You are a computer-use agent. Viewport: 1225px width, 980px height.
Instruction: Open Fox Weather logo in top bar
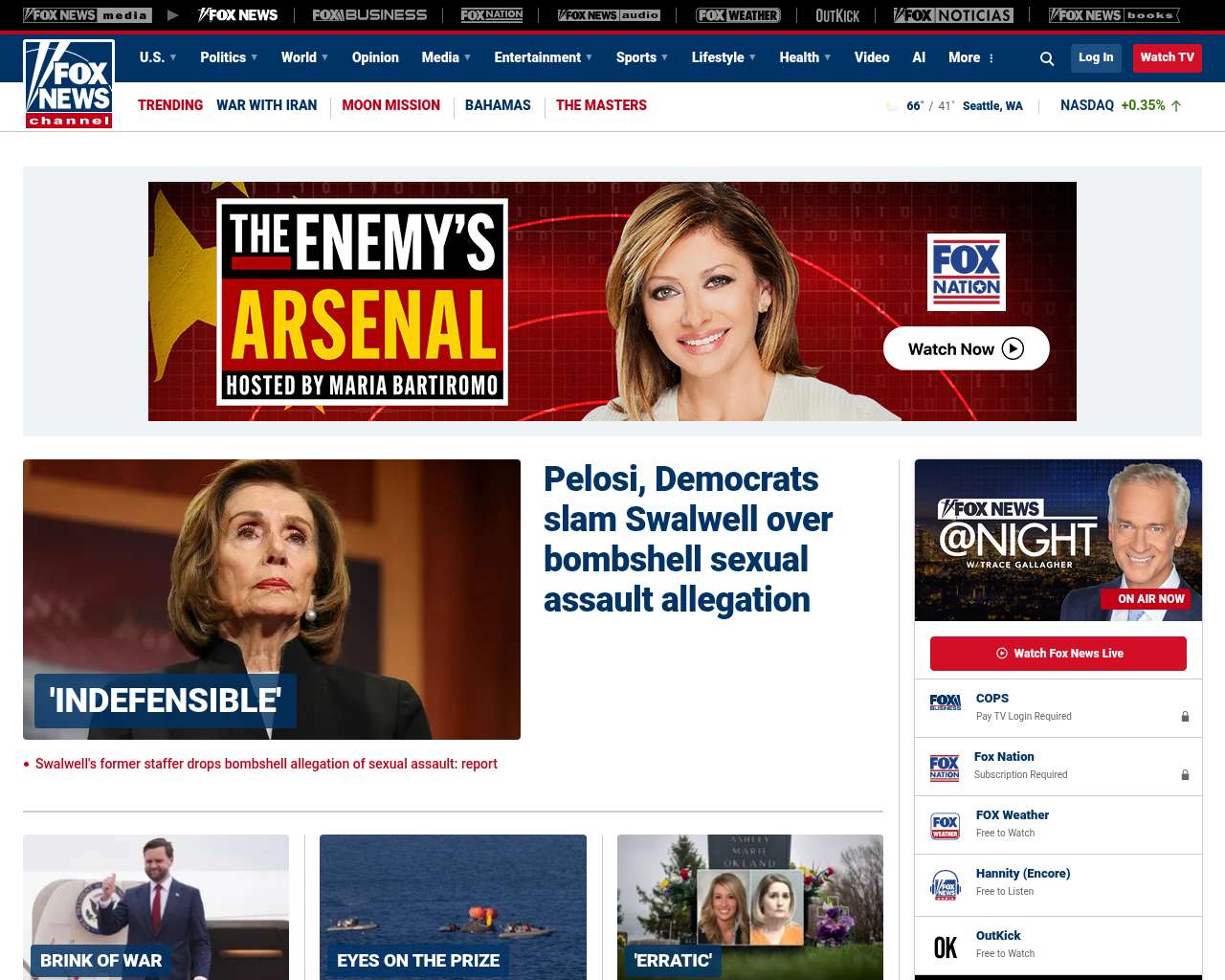point(738,15)
